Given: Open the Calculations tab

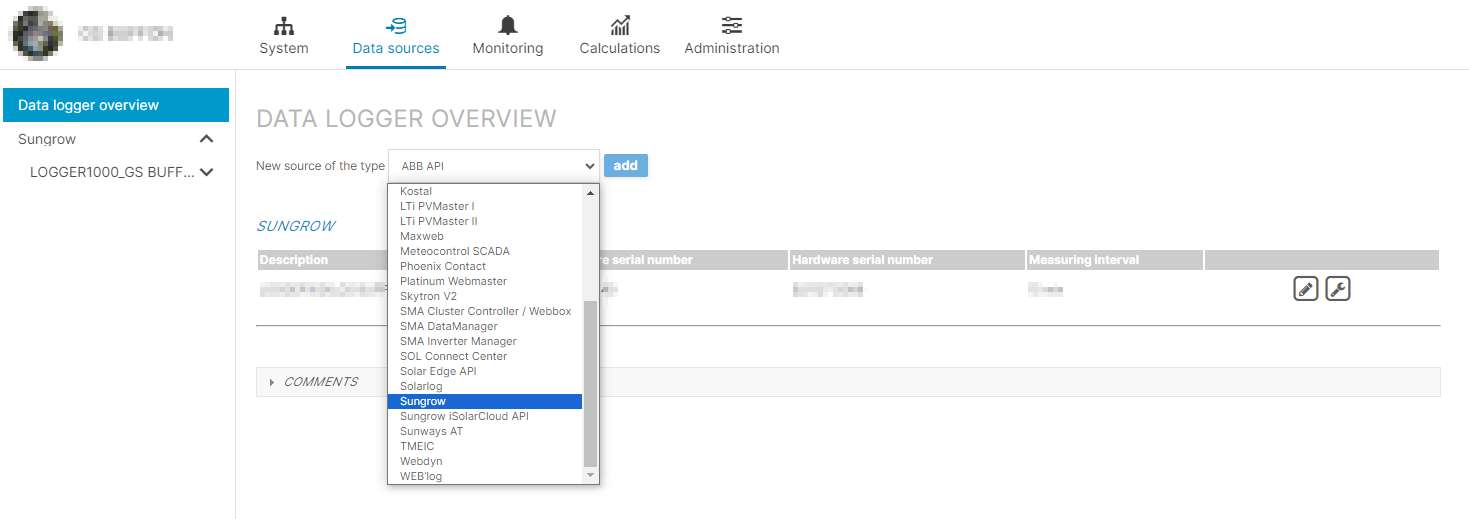Looking at the screenshot, I should 620,36.
